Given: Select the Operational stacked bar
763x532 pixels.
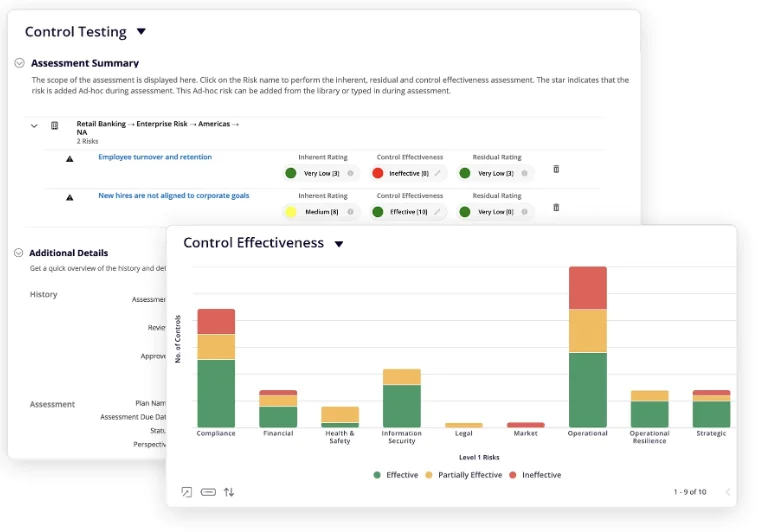Looking at the screenshot, I should tap(588, 347).
